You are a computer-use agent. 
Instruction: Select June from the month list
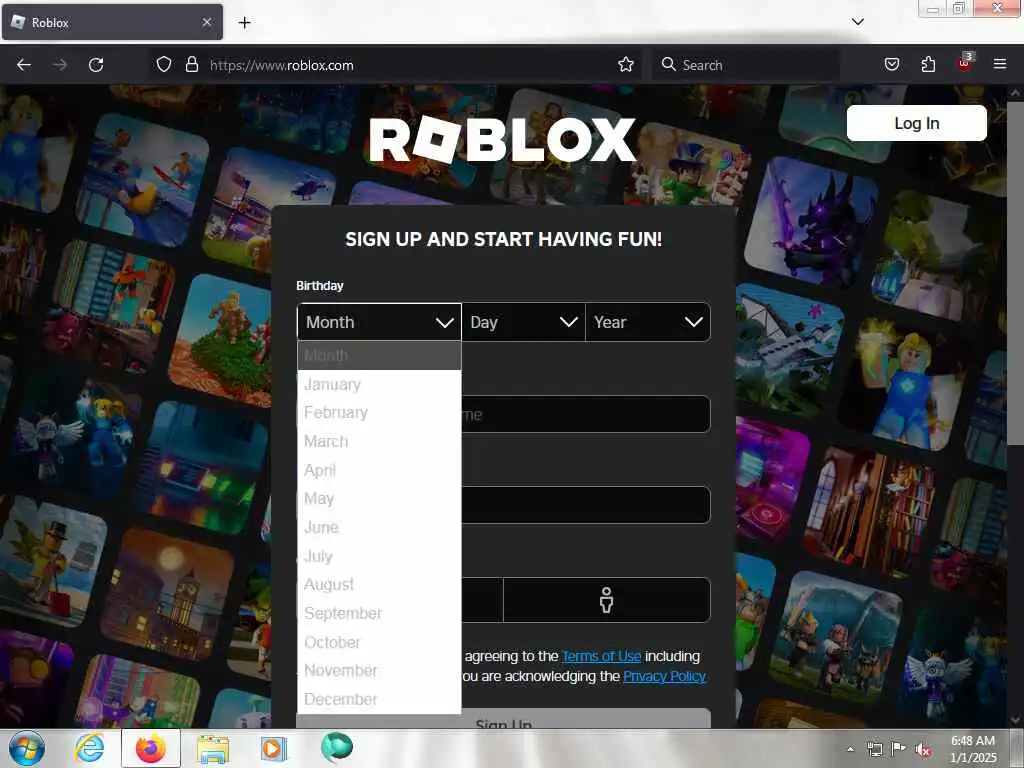pyautogui.click(x=379, y=528)
